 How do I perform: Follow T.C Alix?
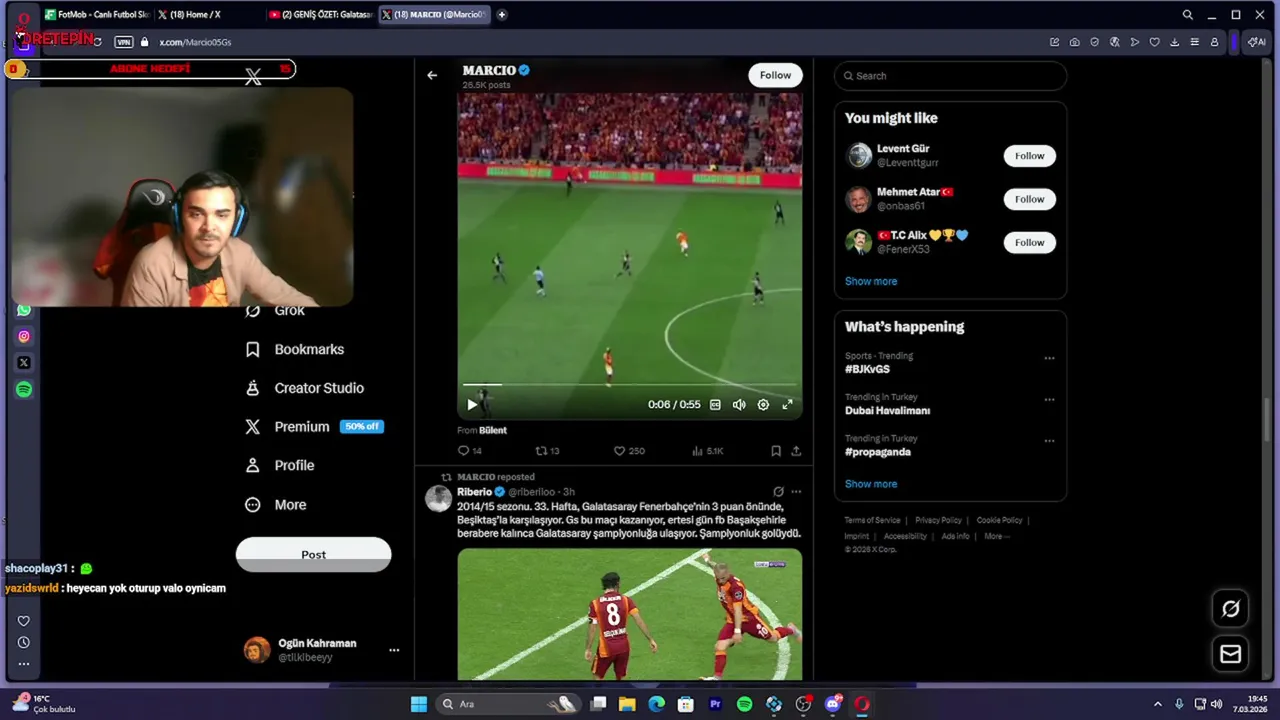click(x=1029, y=242)
